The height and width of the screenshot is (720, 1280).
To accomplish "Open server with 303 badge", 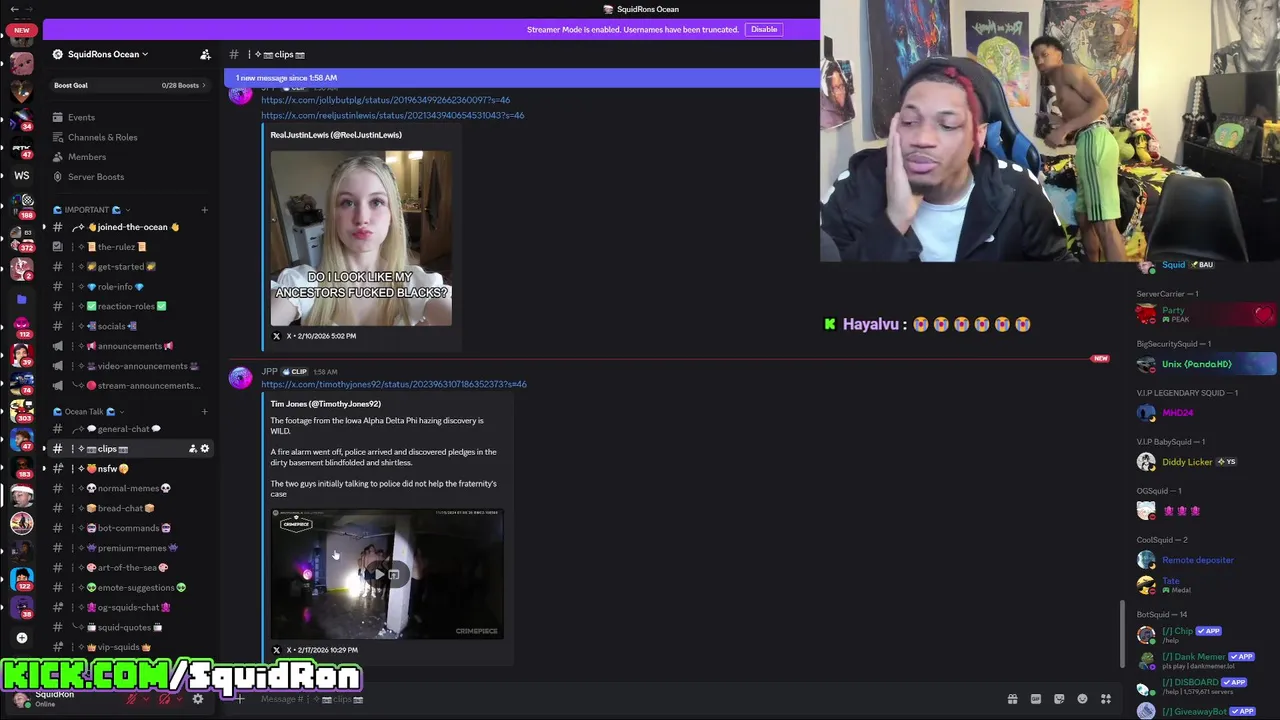I will (22, 412).
